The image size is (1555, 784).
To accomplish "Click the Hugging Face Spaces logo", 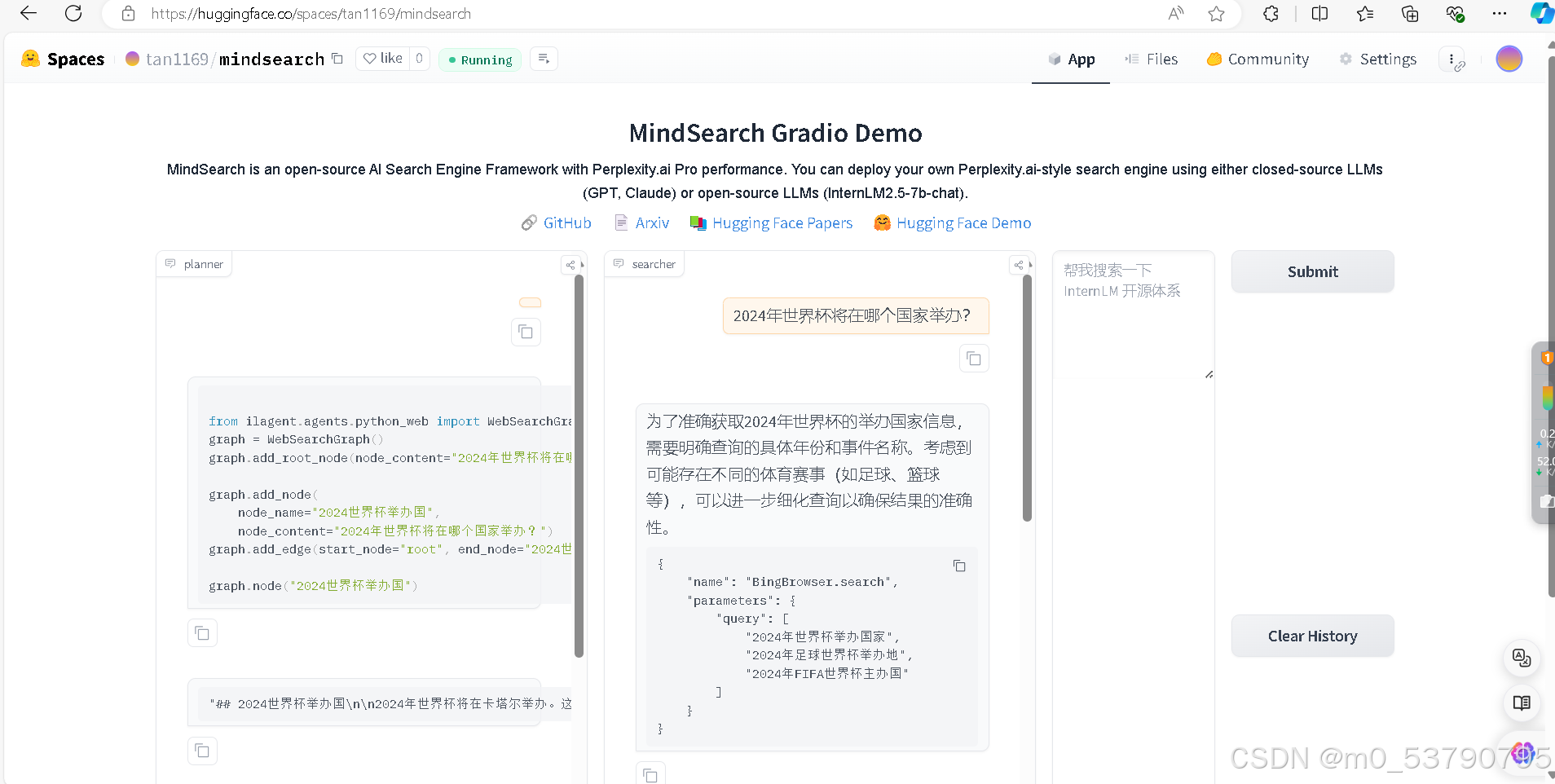I will point(30,58).
